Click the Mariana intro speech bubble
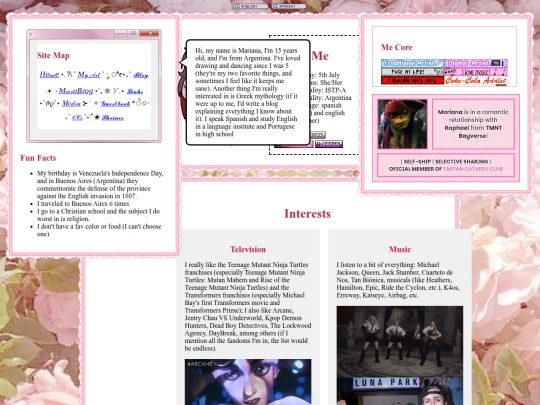The image size is (540, 405). (248, 92)
